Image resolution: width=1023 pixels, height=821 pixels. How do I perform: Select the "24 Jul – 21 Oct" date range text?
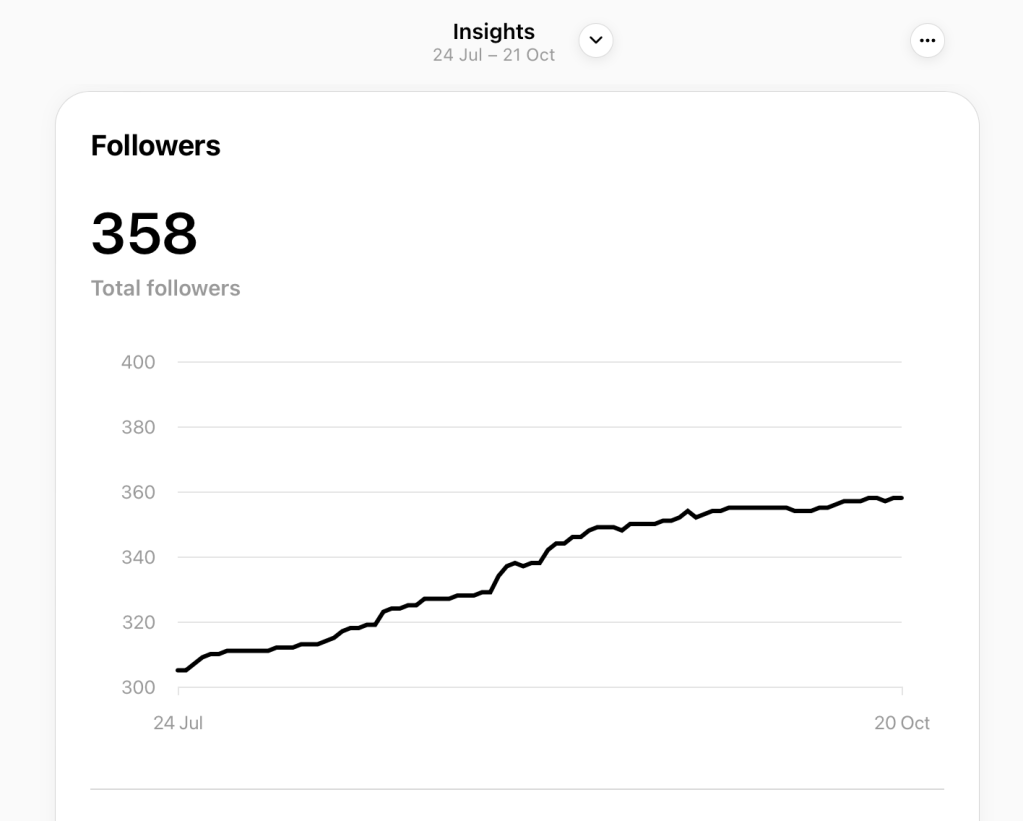pyautogui.click(x=494, y=55)
